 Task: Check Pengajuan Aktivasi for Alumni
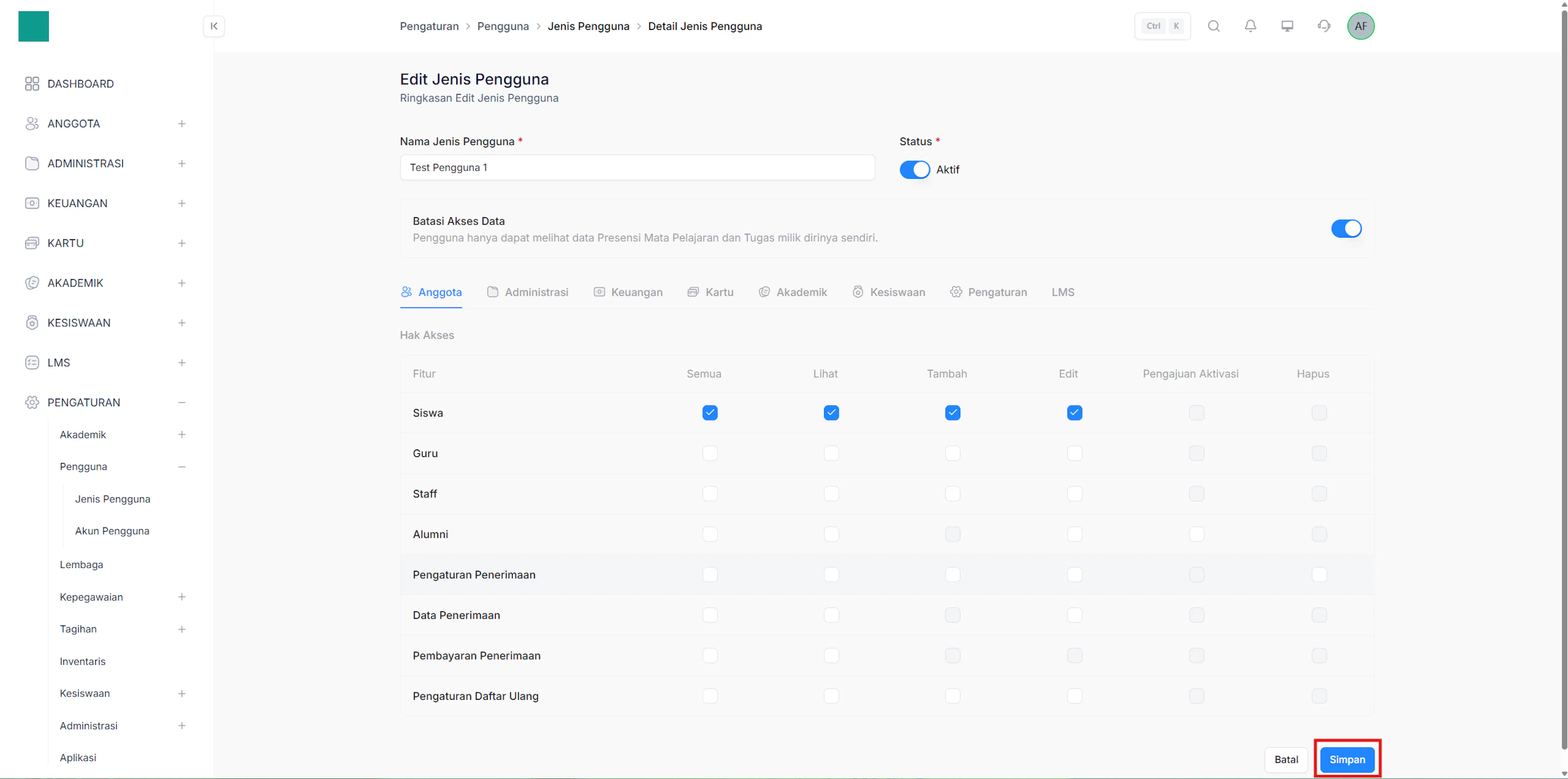click(1196, 534)
